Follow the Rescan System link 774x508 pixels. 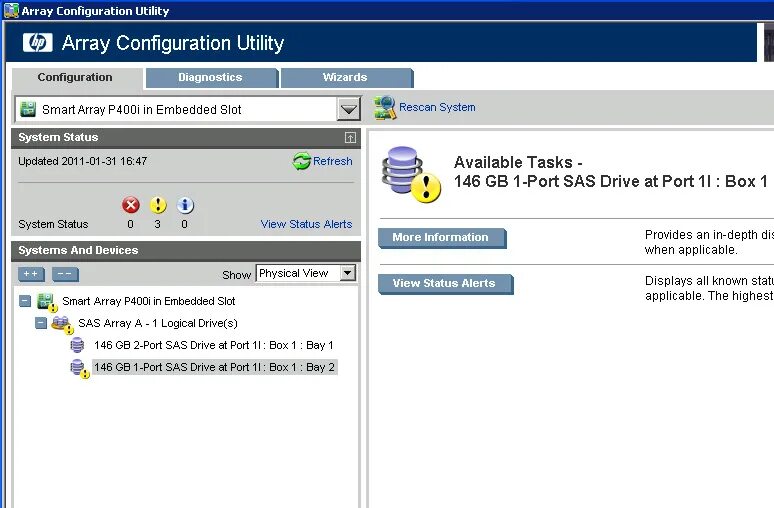point(437,107)
